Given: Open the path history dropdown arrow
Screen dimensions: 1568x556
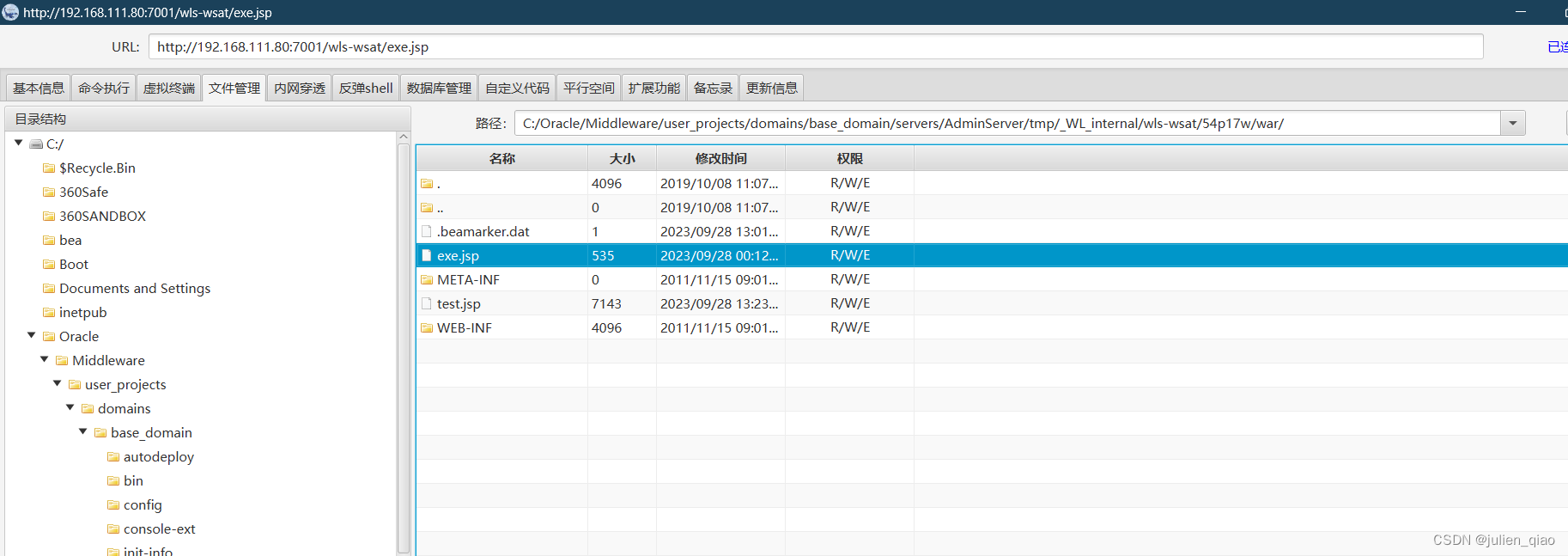Looking at the screenshot, I should tap(1513, 124).
